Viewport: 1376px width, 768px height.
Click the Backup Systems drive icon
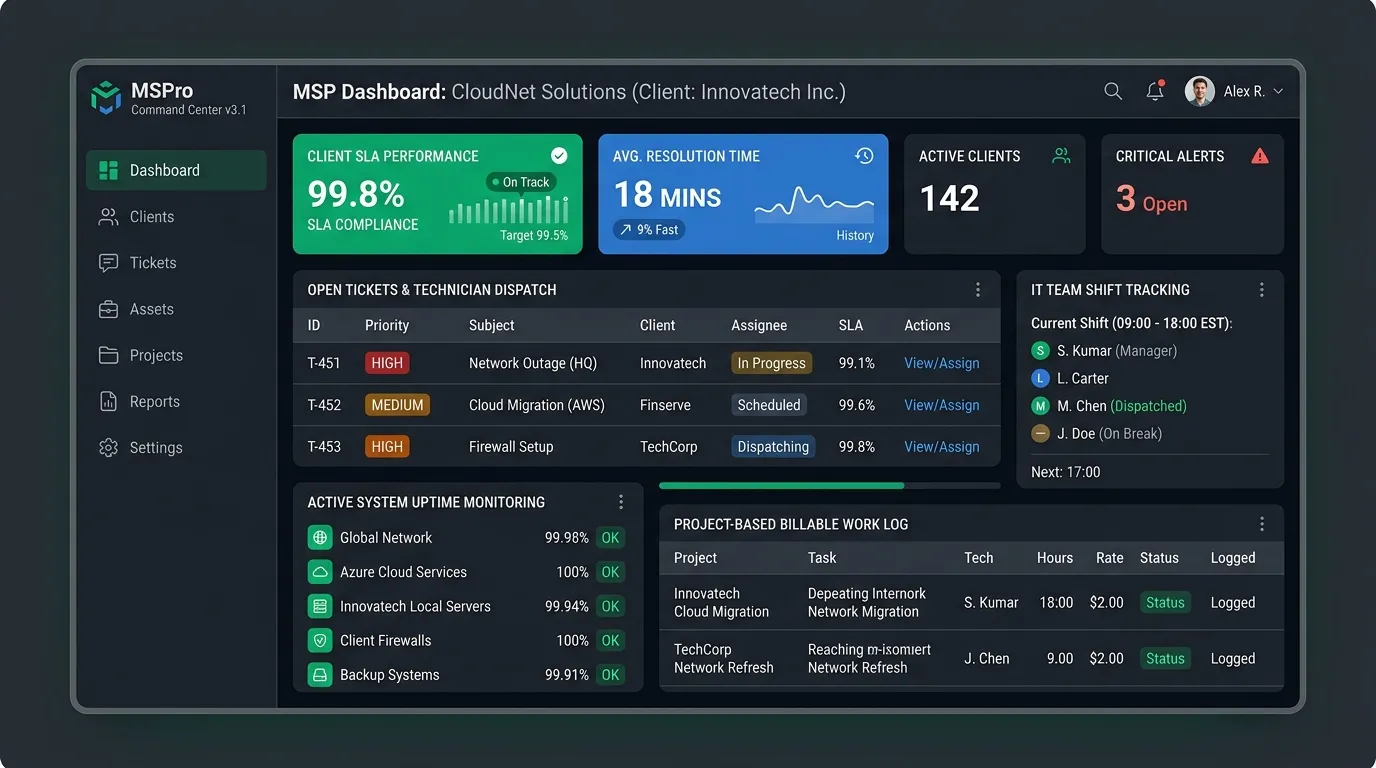tap(320, 675)
